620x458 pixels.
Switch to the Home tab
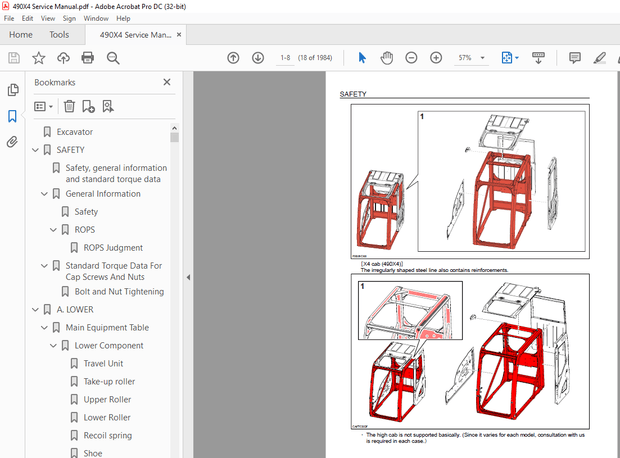[21, 35]
